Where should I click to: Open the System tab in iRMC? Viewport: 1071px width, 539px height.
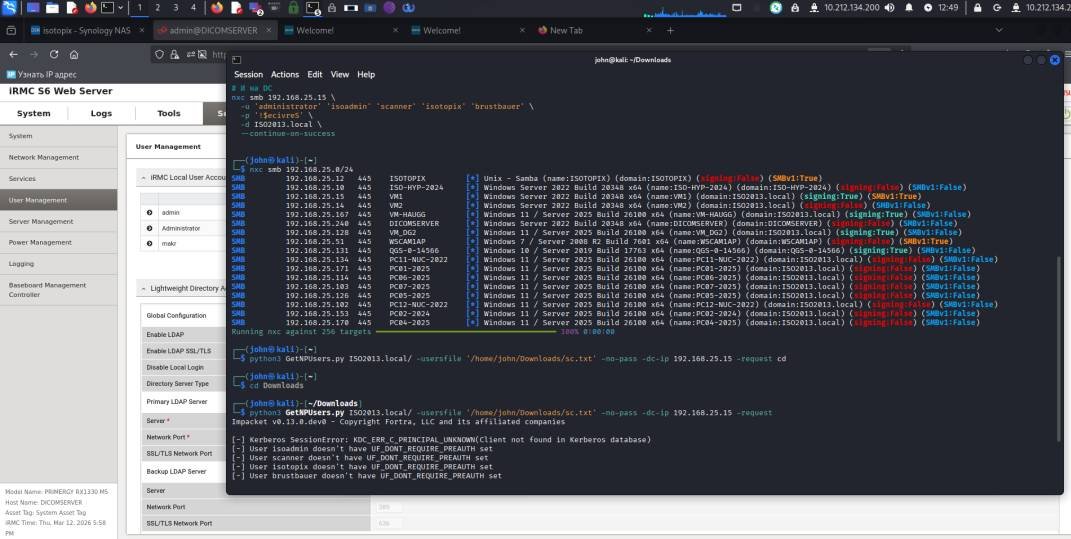[33, 113]
